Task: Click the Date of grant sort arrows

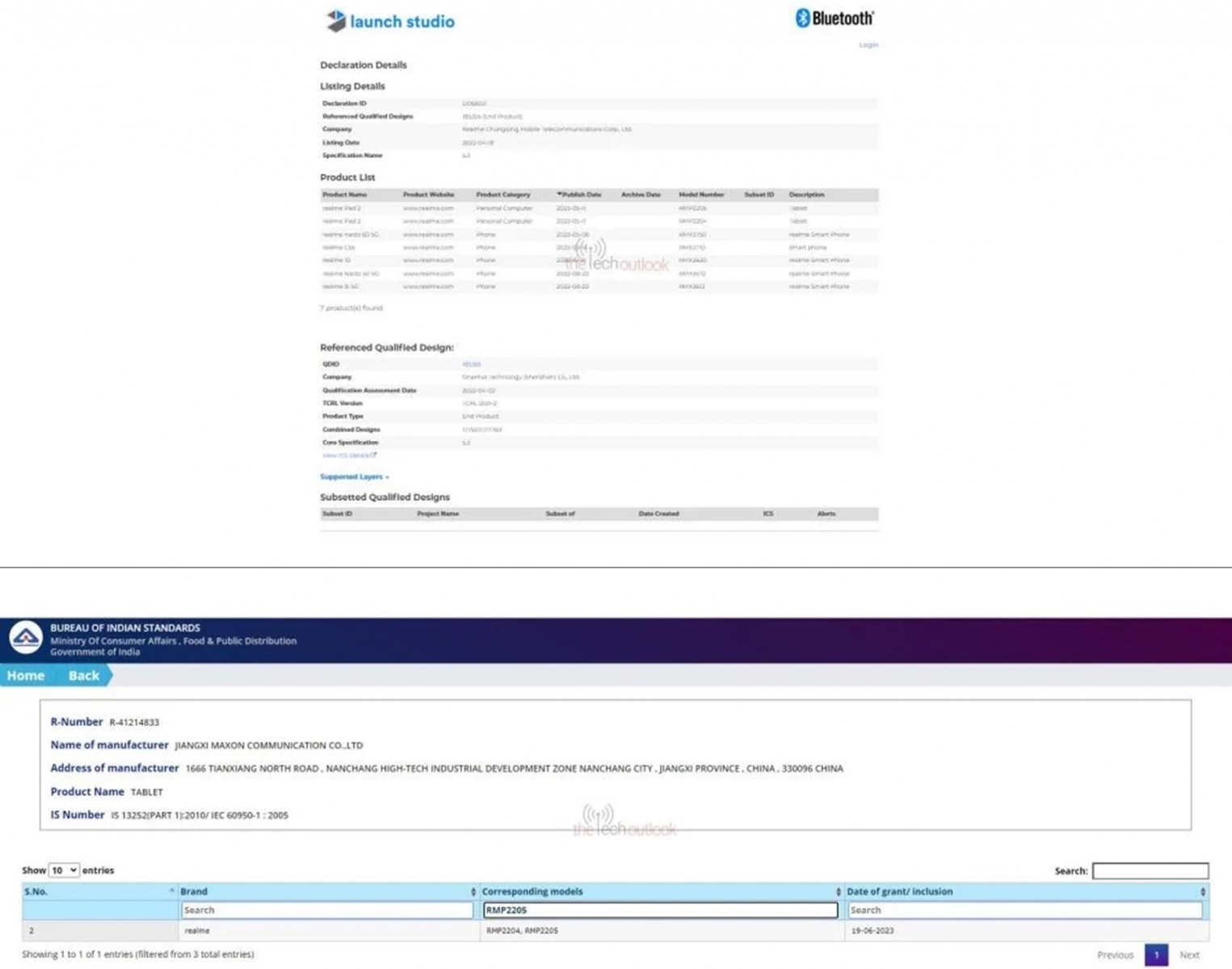Action: point(1203,891)
